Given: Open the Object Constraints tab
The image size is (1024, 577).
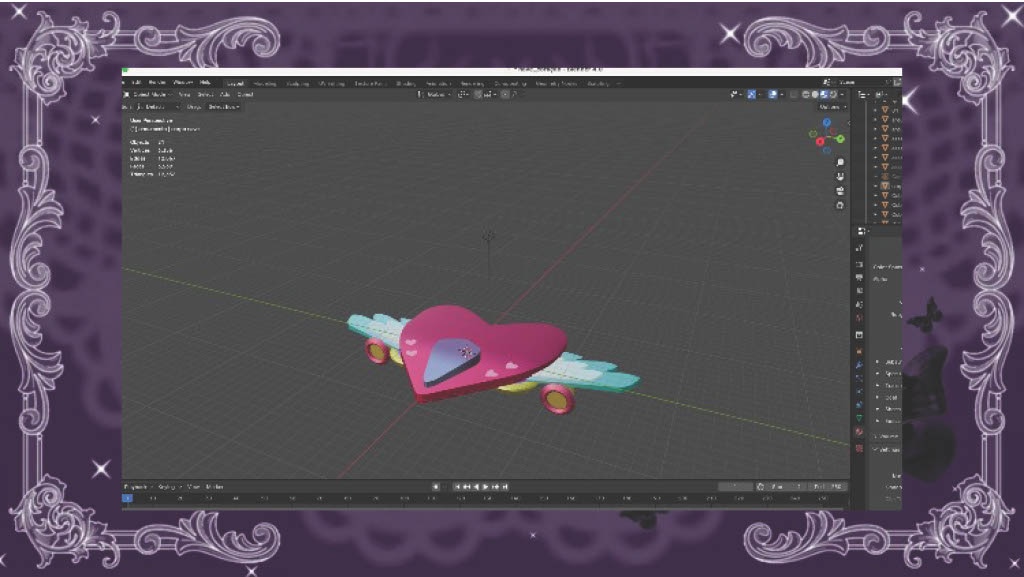Looking at the screenshot, I should click(859, 405).
